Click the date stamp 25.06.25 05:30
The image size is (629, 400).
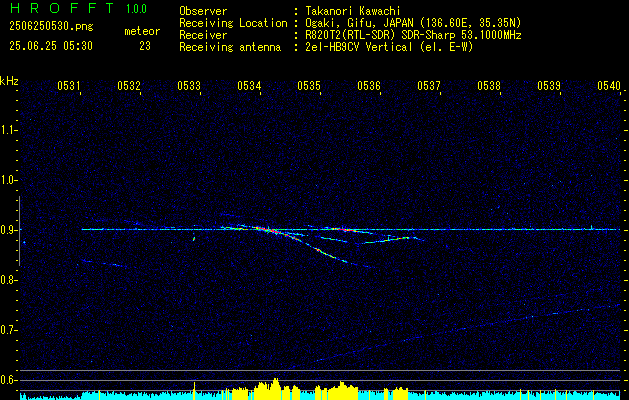(51, 46)
